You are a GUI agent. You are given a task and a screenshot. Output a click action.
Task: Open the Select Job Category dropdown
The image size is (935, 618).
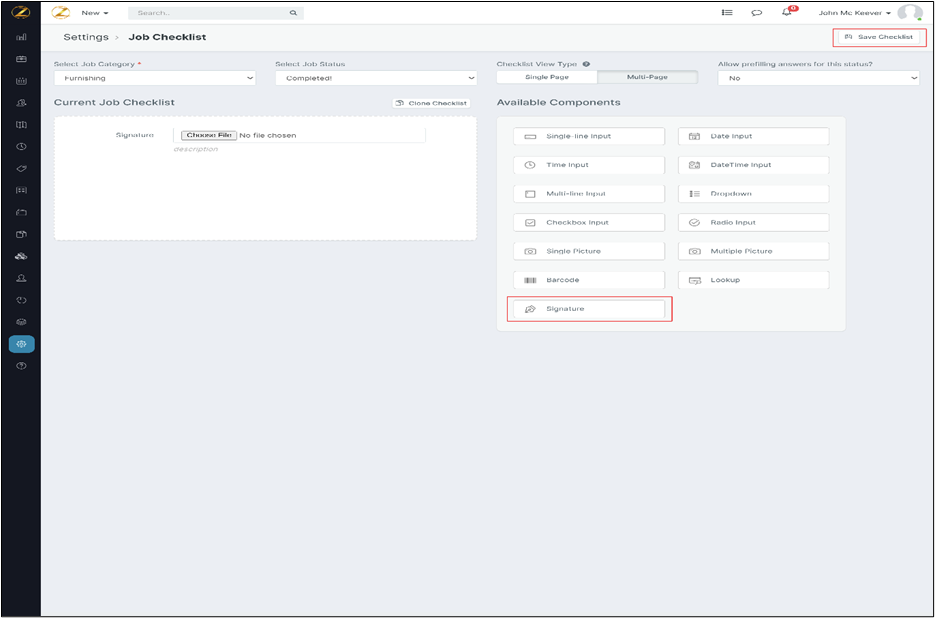tap(155, 78)
